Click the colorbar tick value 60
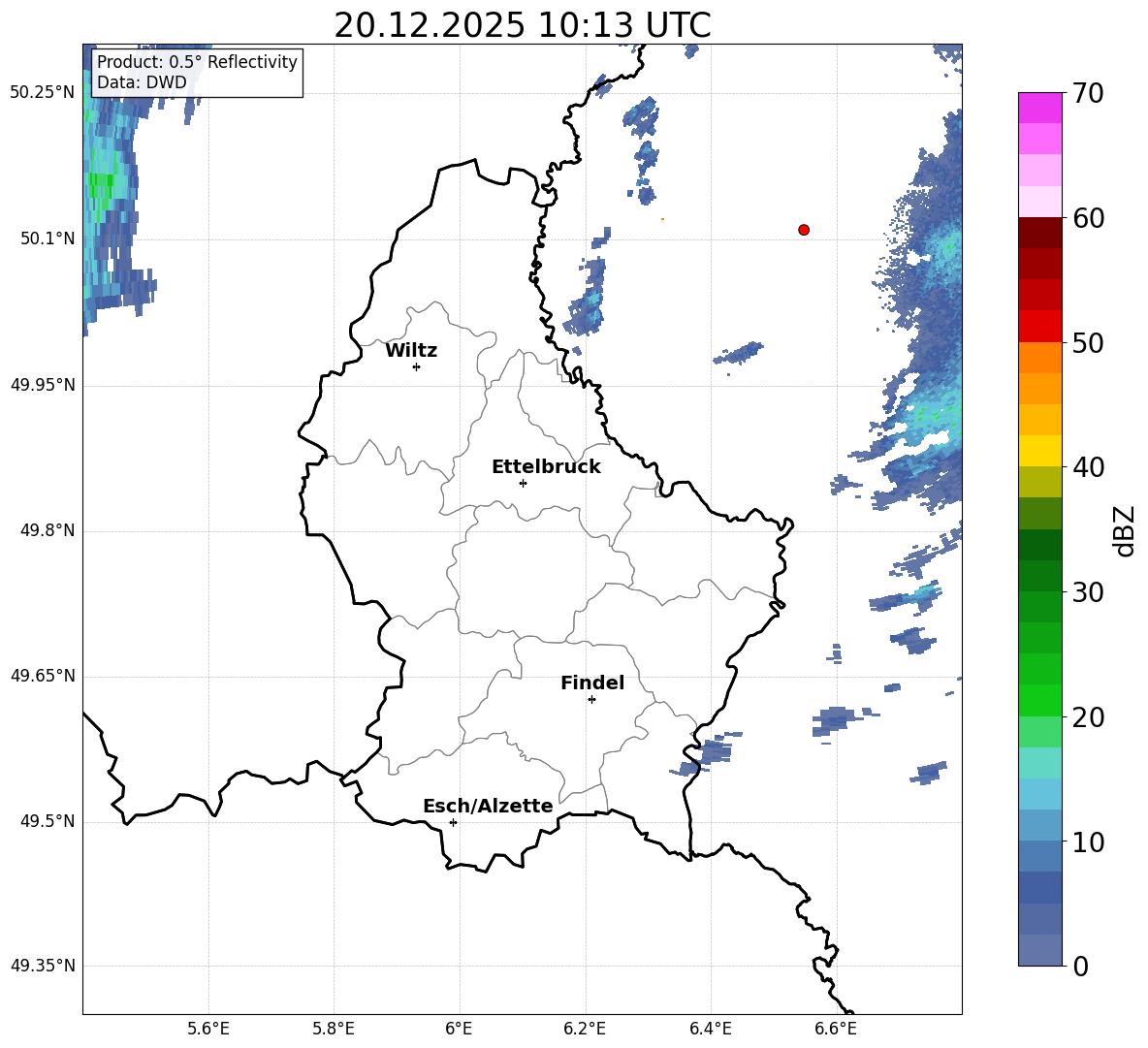Image resolution: width=1148 pixels, height=1048 pixels. [x=1088, y=218]
